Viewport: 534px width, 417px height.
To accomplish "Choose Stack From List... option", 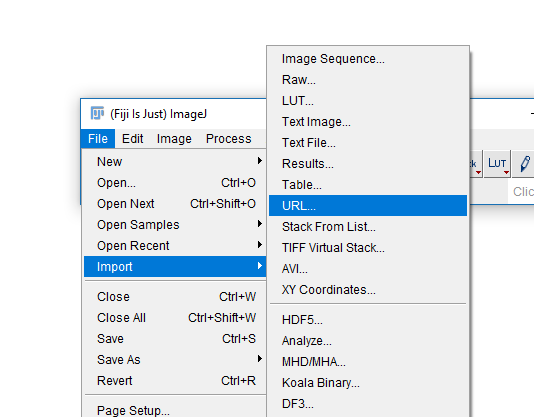I will pyautogui.click(x=368, y=227).
